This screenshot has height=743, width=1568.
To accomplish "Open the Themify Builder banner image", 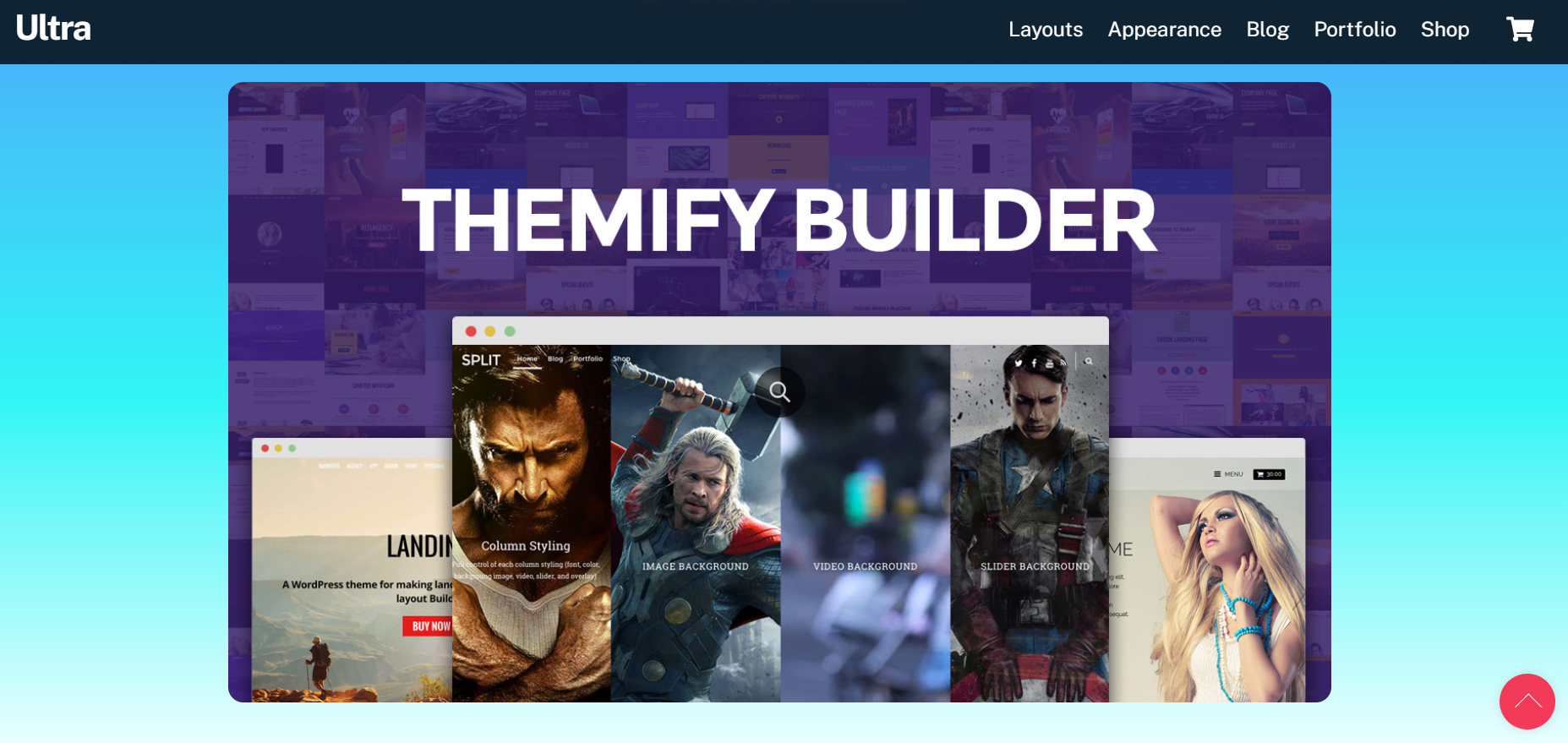I will [x=779, y=392].
